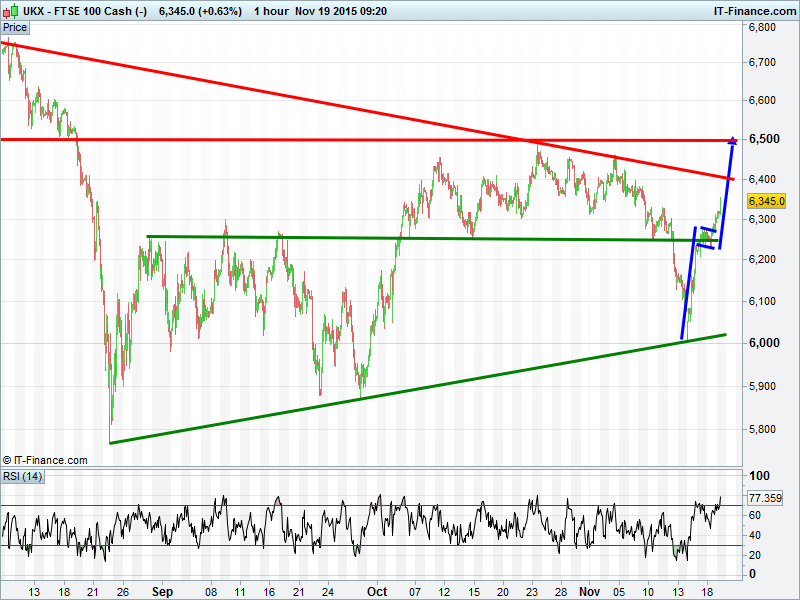Viewport: 800px width, 600px height.
Task: Click the RSI value tag 77.359
Action: [x=765, y=497]
